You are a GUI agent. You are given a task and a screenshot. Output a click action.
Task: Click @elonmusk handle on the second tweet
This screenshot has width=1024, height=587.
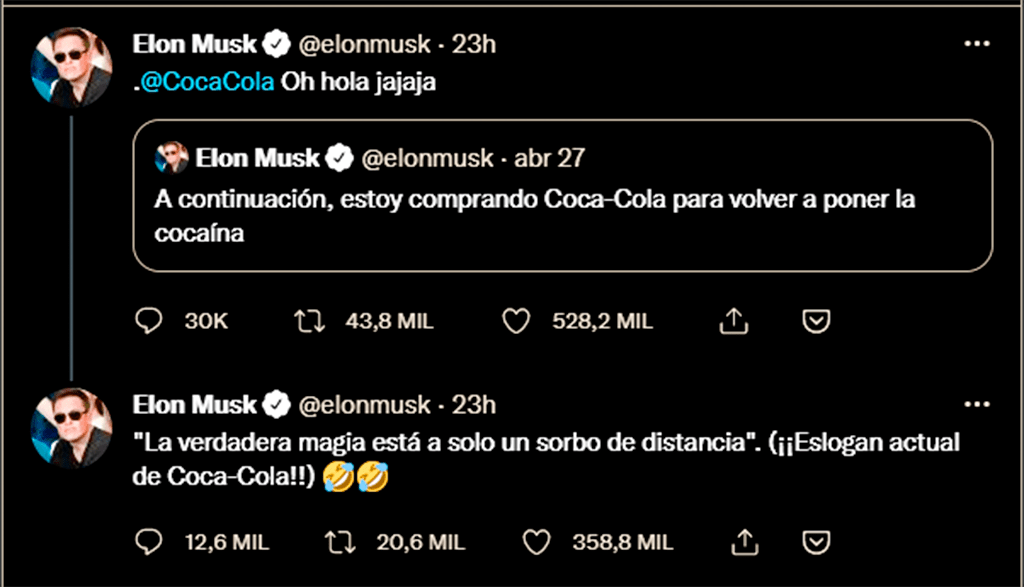(x=365, y=405)
